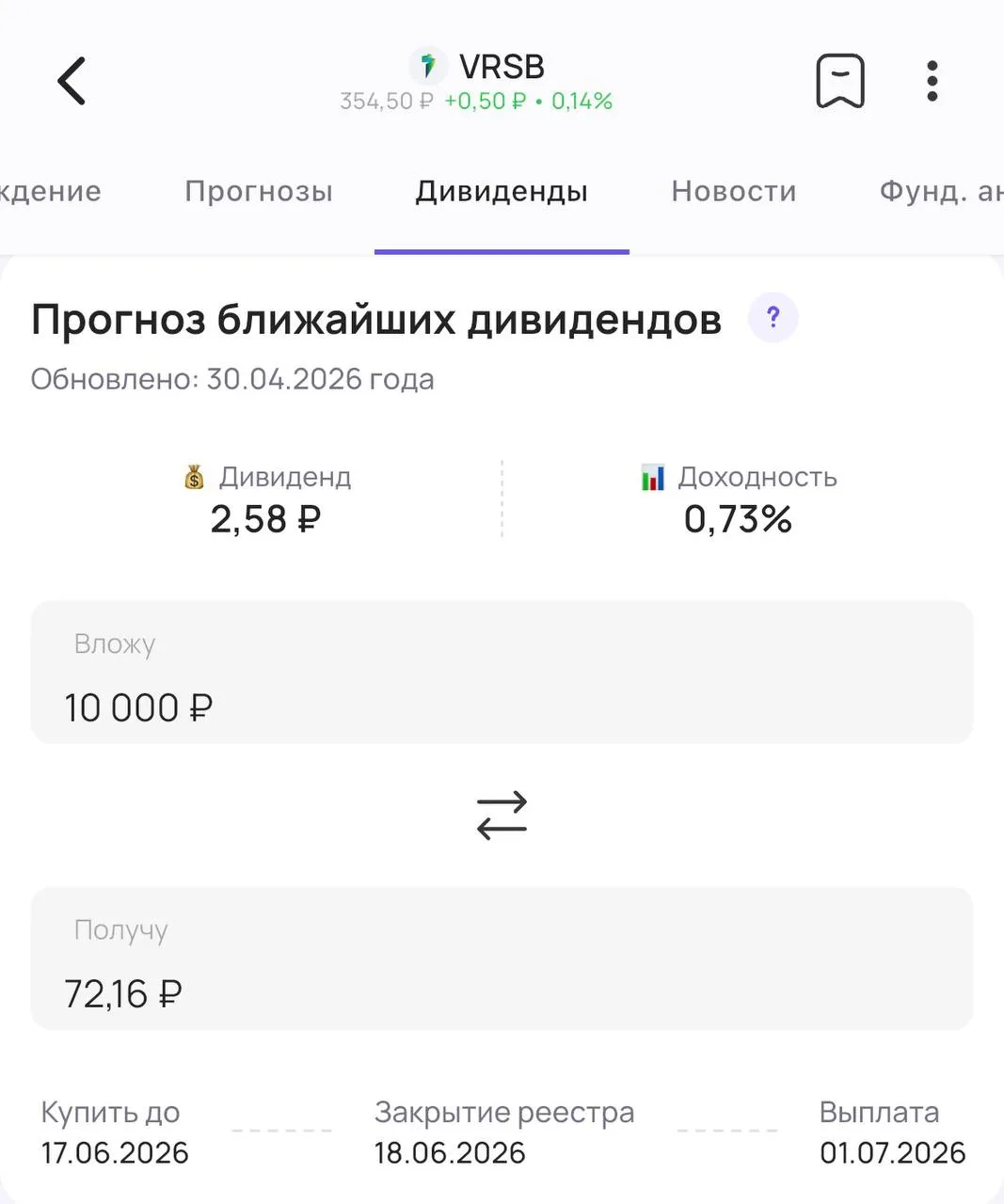This screenshot has height=1204, width=1004.
Task: Tap the money bag dividend icon
Action: tap(194, 477)
